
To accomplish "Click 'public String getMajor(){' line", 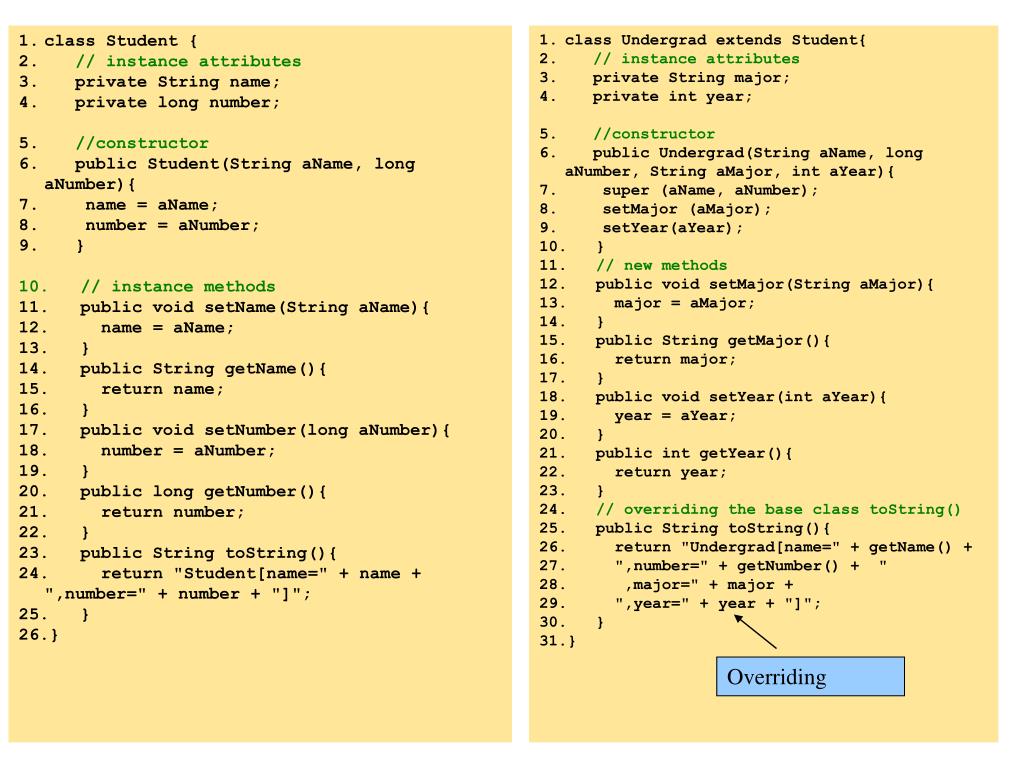I will pos(712,341).
